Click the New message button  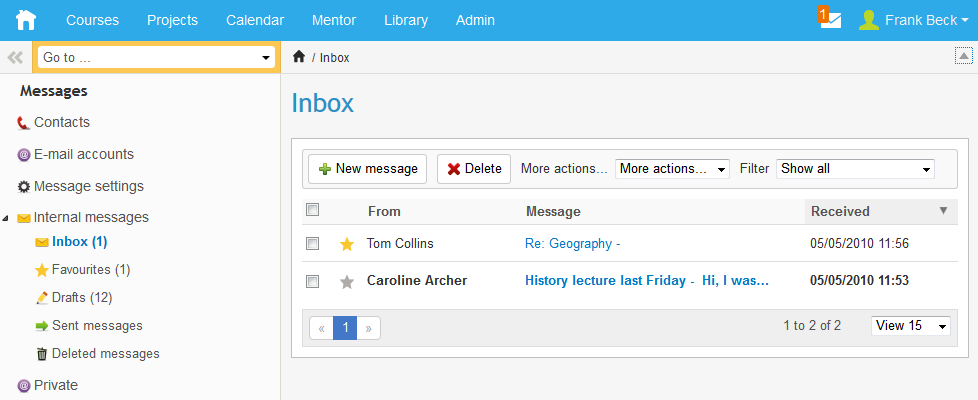367,169
